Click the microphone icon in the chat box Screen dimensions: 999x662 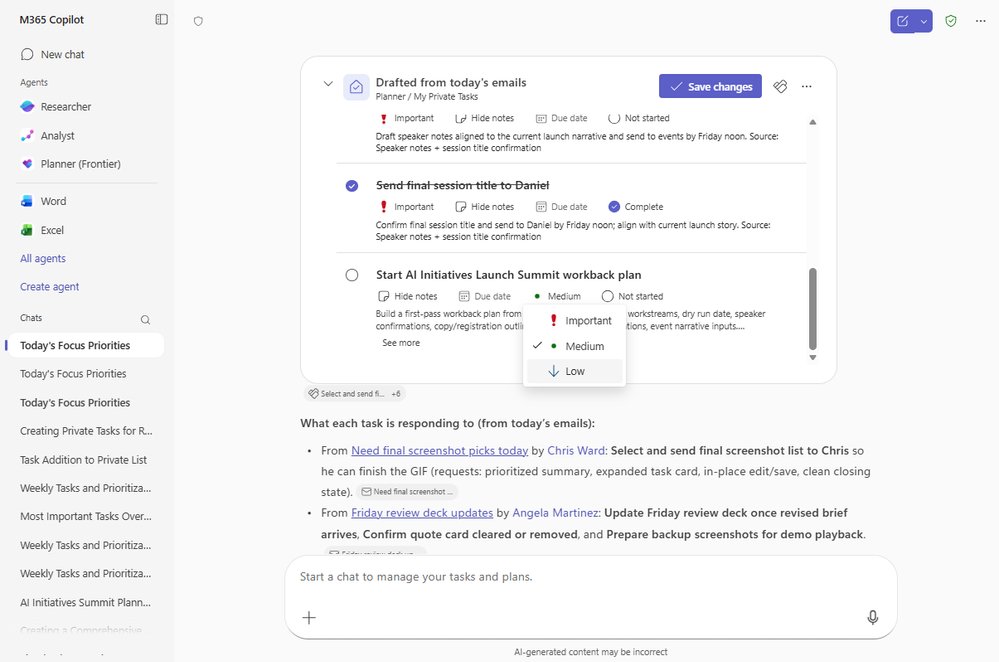click(872, 617)
